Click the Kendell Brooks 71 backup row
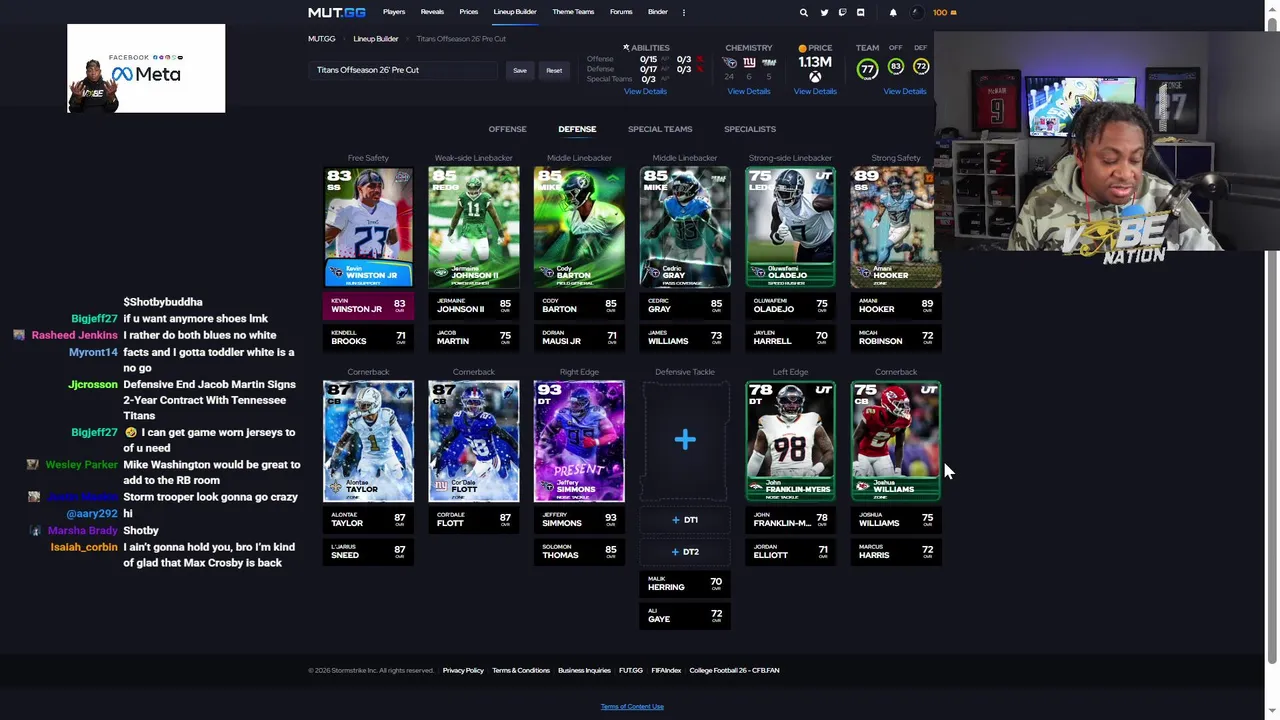This screenshot has height=720, width=1280. pyautogui.click(x=368, y=337)
